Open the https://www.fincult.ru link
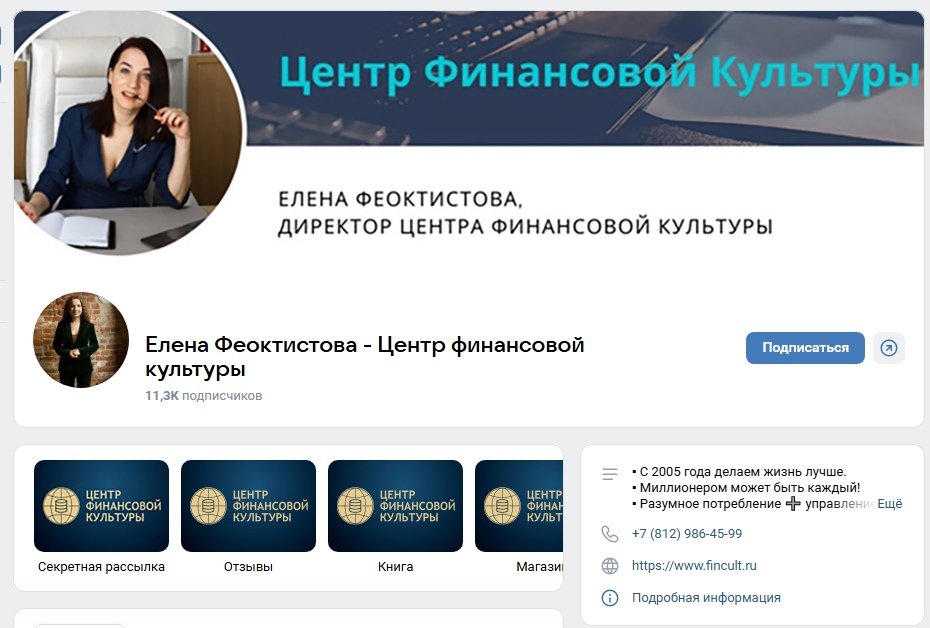The width and height of the screenshot is (930, 628). point(694,566)
